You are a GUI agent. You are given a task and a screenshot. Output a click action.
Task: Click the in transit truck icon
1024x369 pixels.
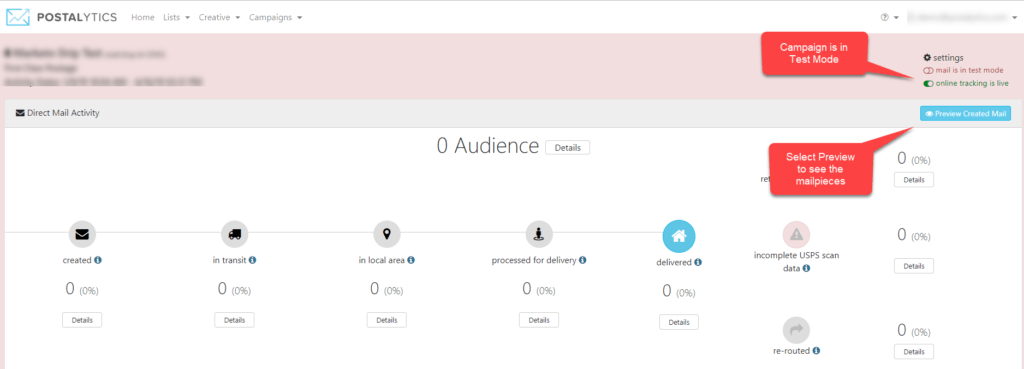[x=234, y=233]
